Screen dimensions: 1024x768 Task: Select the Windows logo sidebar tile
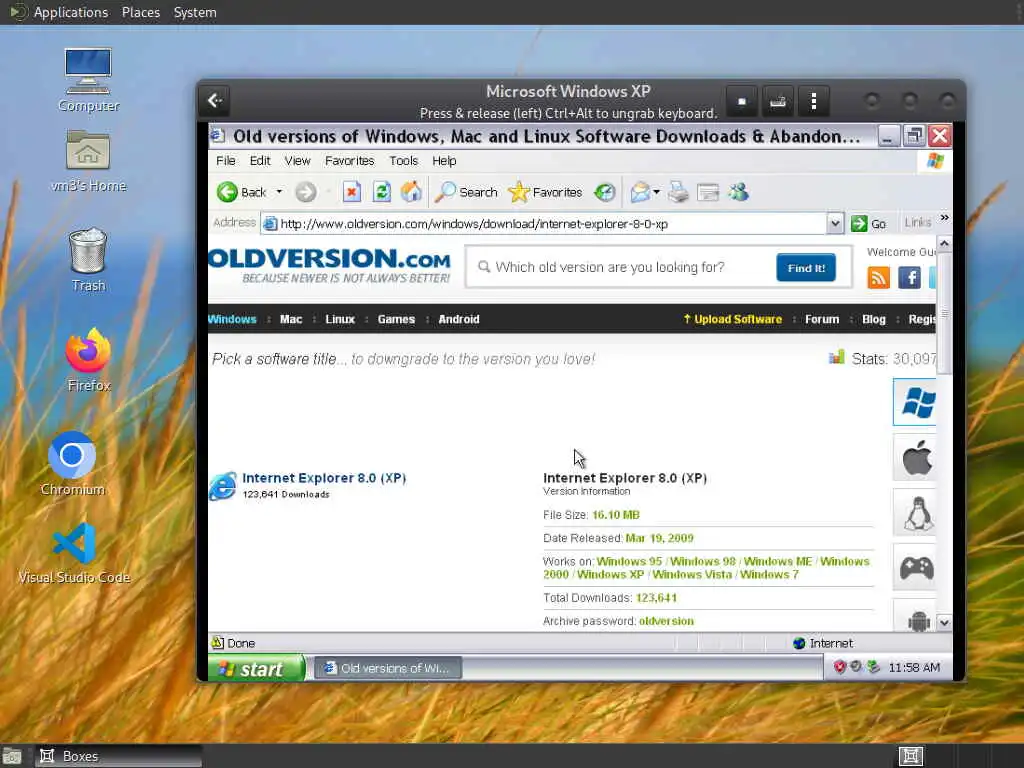pyautogui.click(x=915, y=402)
